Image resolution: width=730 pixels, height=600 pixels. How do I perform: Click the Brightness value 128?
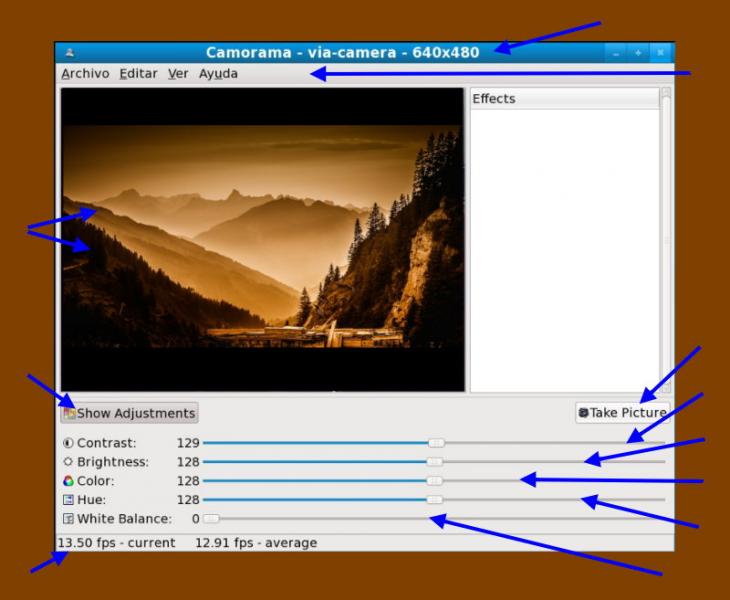click(x=188, y=462)
